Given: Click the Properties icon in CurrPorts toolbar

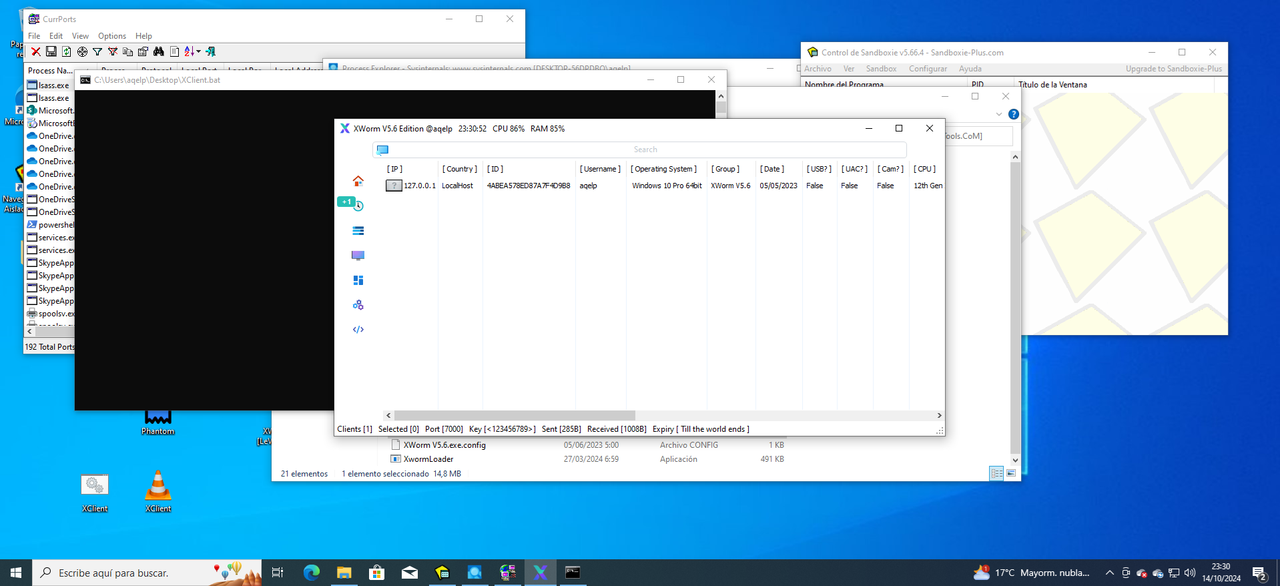Looking at the screenshot, I should [x=142, y=51].
